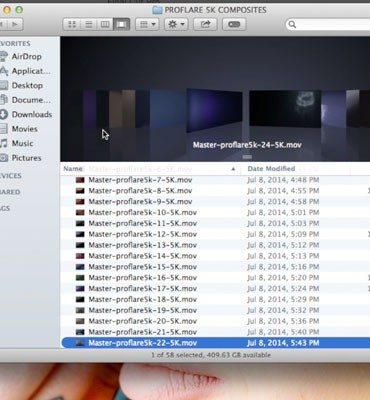This screenshot has height=400, width=370.
Task: Select Master-proflare5k-20-5K.mov
Action: pyautogui.click(x=215, y=321)
